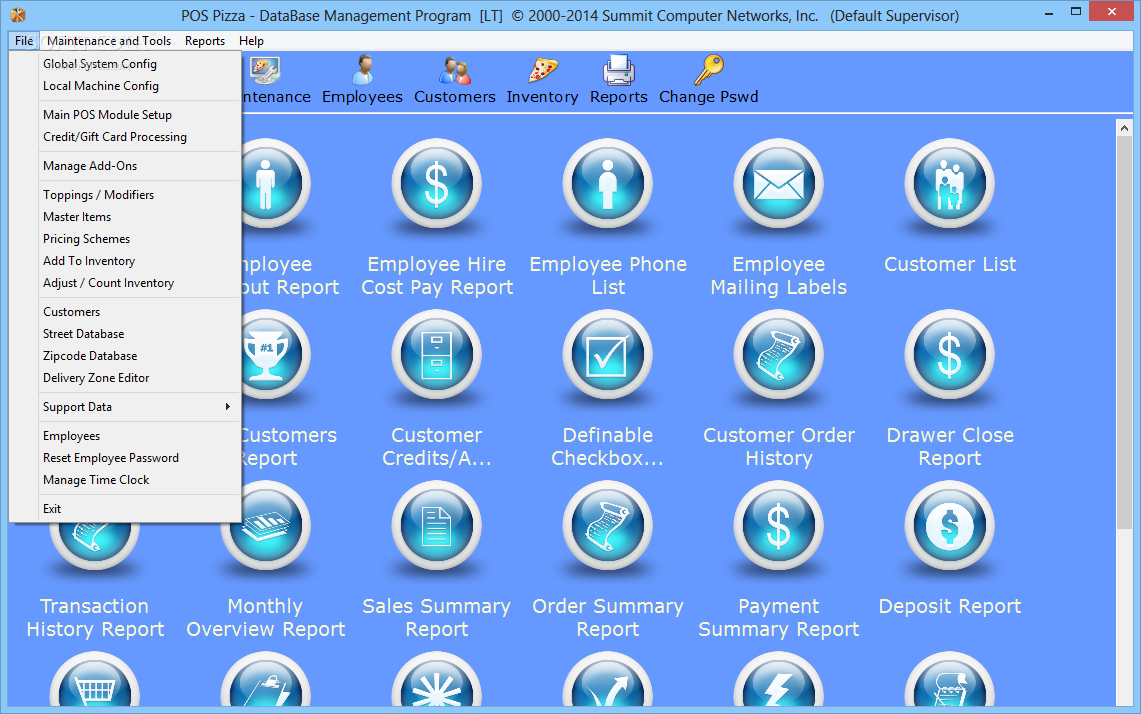The image size is (1141, 714).
Task: Choose Reset Employee Password
Action: (138, 458)
